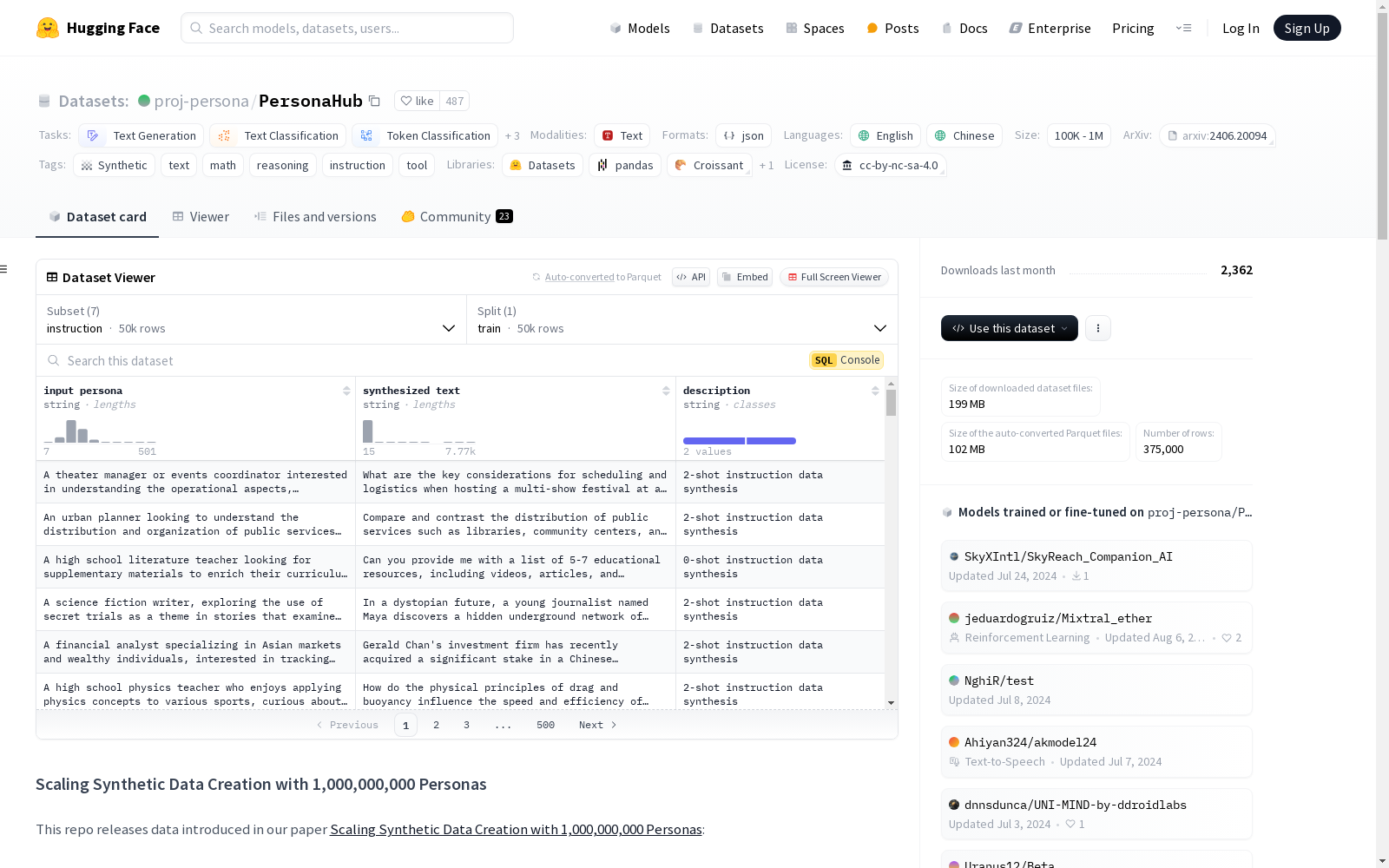Screen dimensions: 1389x868
Task: Expand the +1 more libraries indicator
Action: [767, 165]
